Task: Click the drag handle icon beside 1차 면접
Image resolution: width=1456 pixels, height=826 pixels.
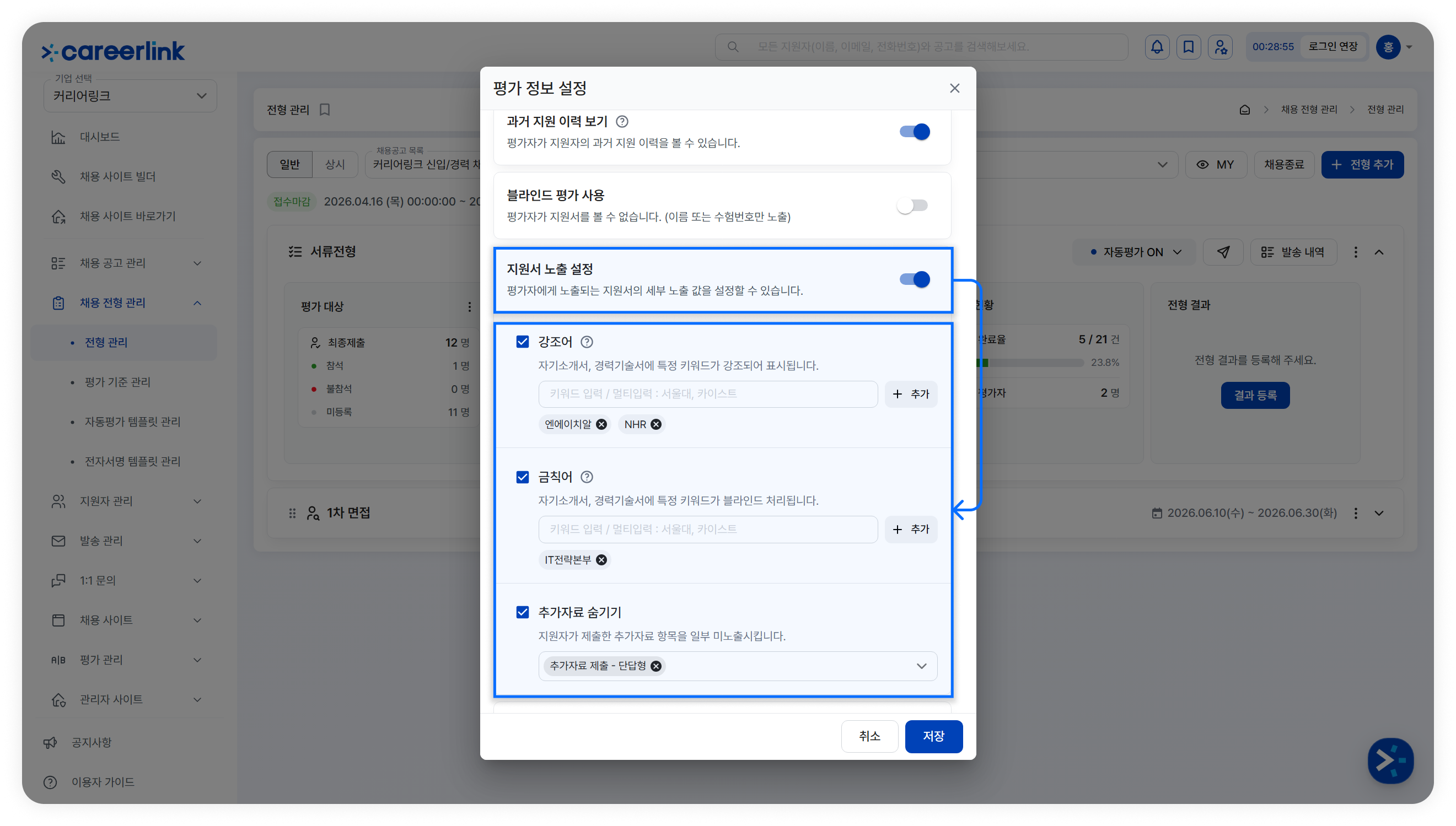Action: [x=292, y=513]
